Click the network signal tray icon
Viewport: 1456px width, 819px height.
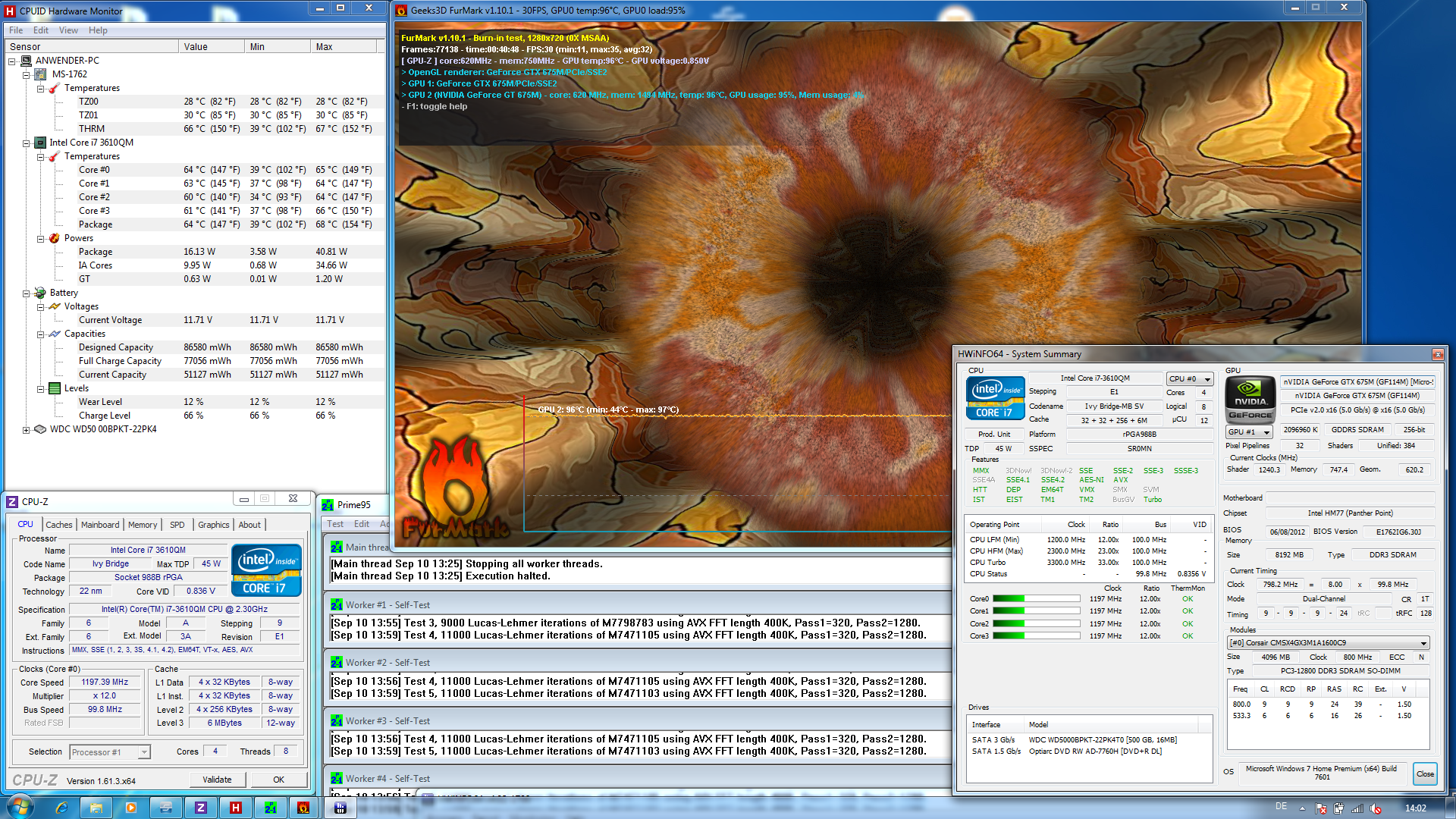point(1357,808)
